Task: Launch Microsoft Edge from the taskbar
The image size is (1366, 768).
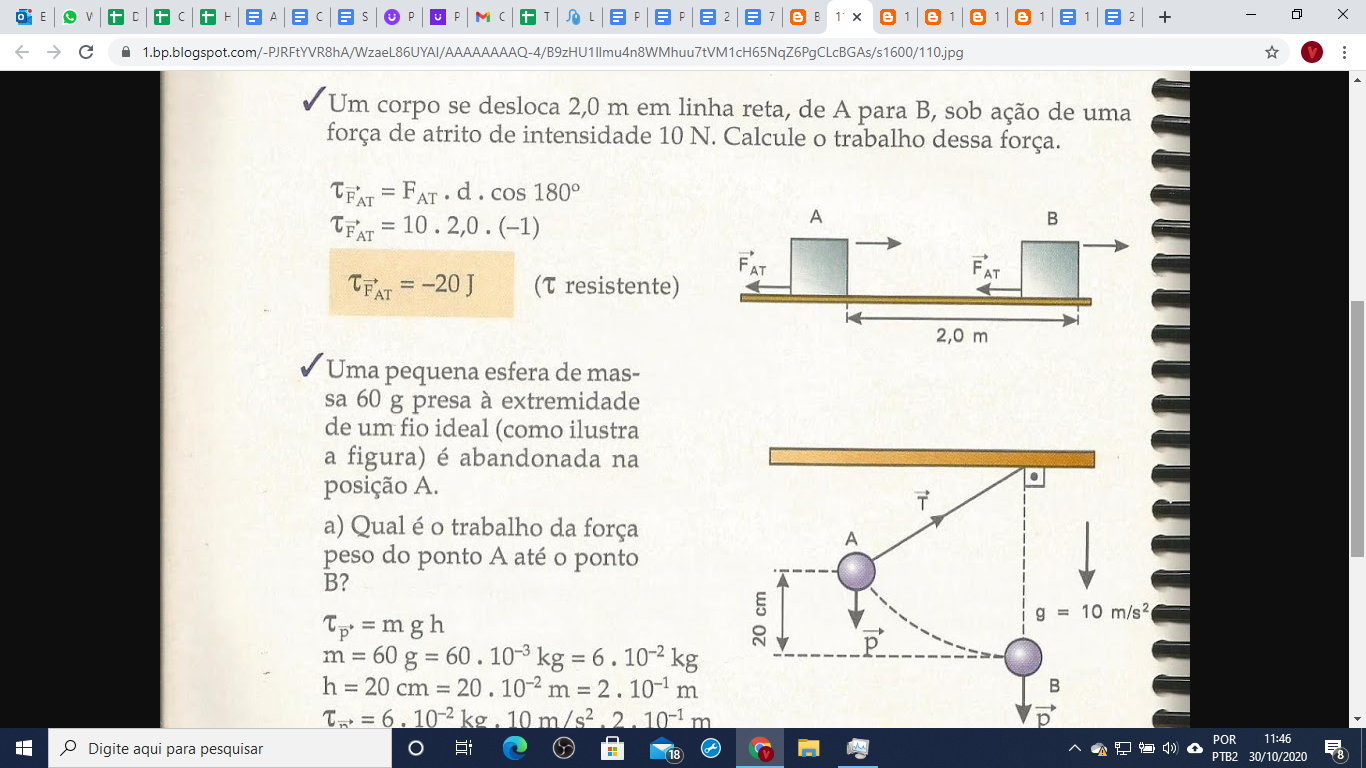Action: (514, 748)
